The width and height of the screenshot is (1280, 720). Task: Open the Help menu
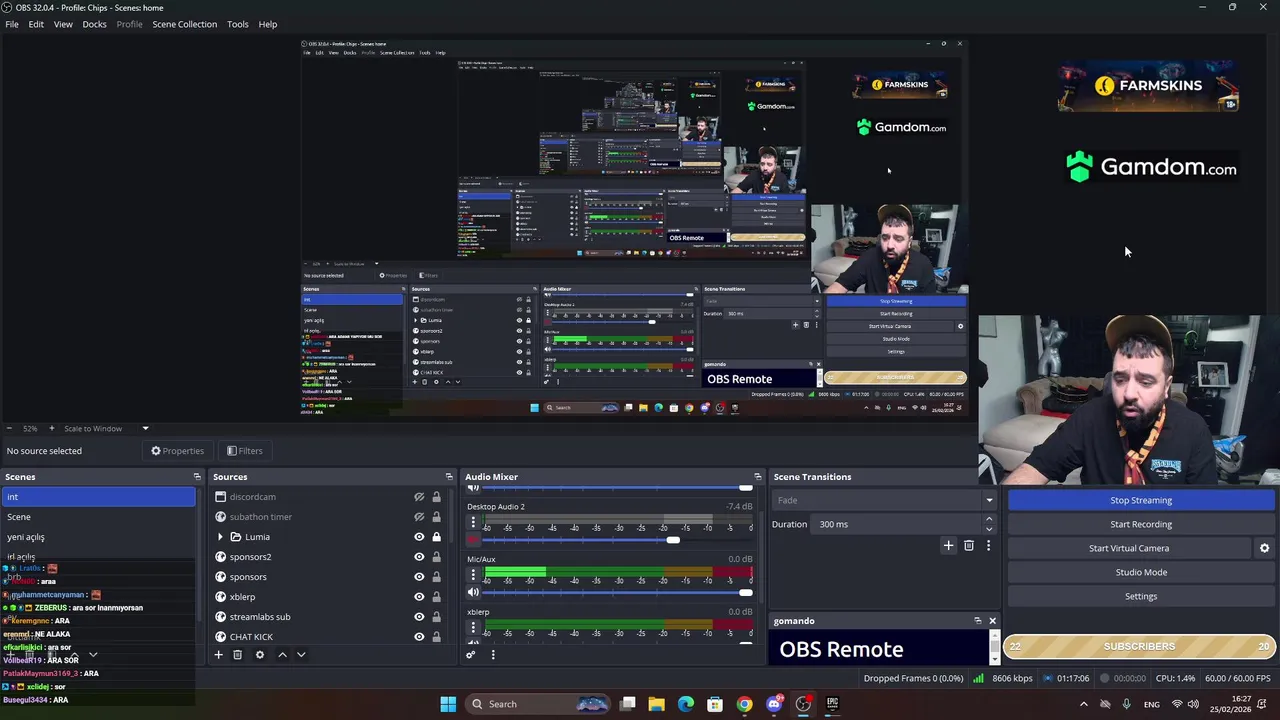tap(268, 24)
